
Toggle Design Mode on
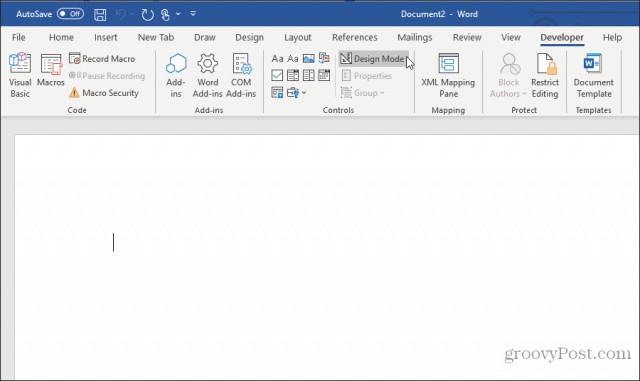pyautogui.click(x=373, y=59)
